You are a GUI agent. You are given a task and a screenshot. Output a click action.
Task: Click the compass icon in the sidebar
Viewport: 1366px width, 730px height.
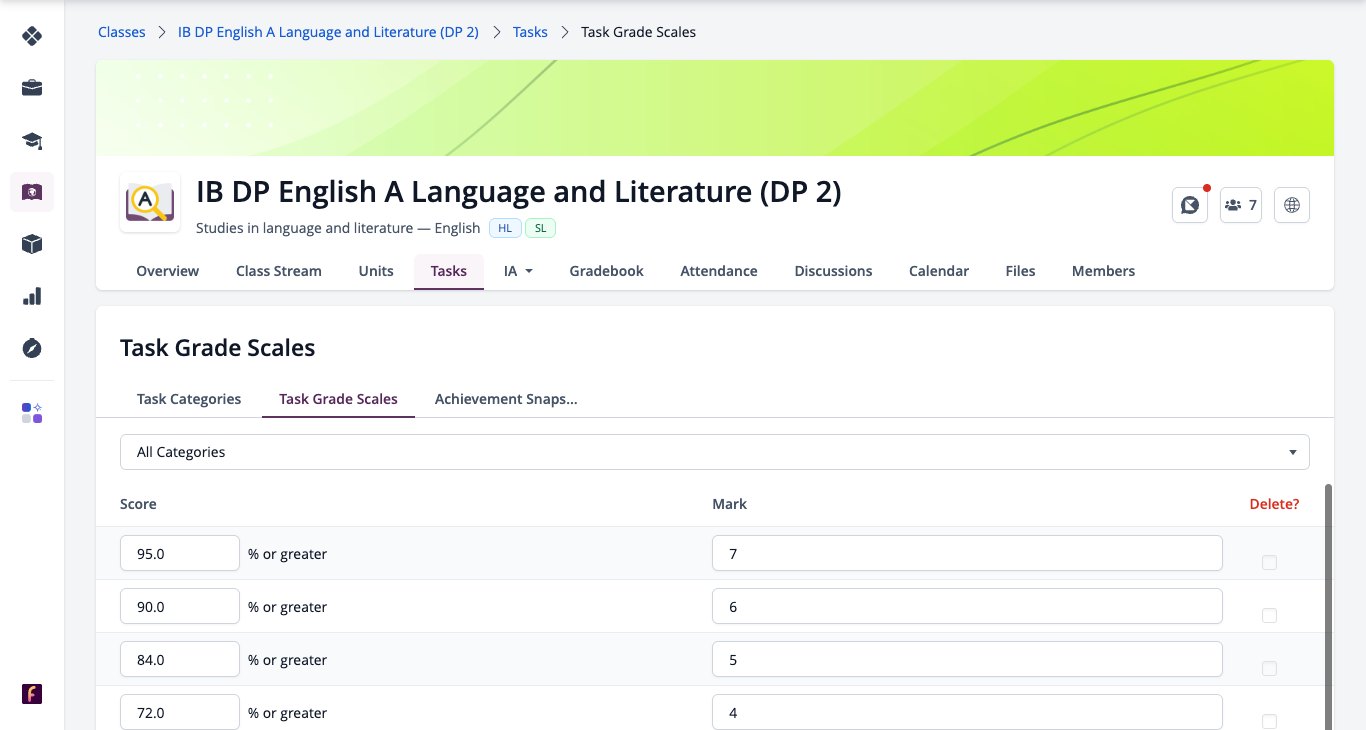32,348
